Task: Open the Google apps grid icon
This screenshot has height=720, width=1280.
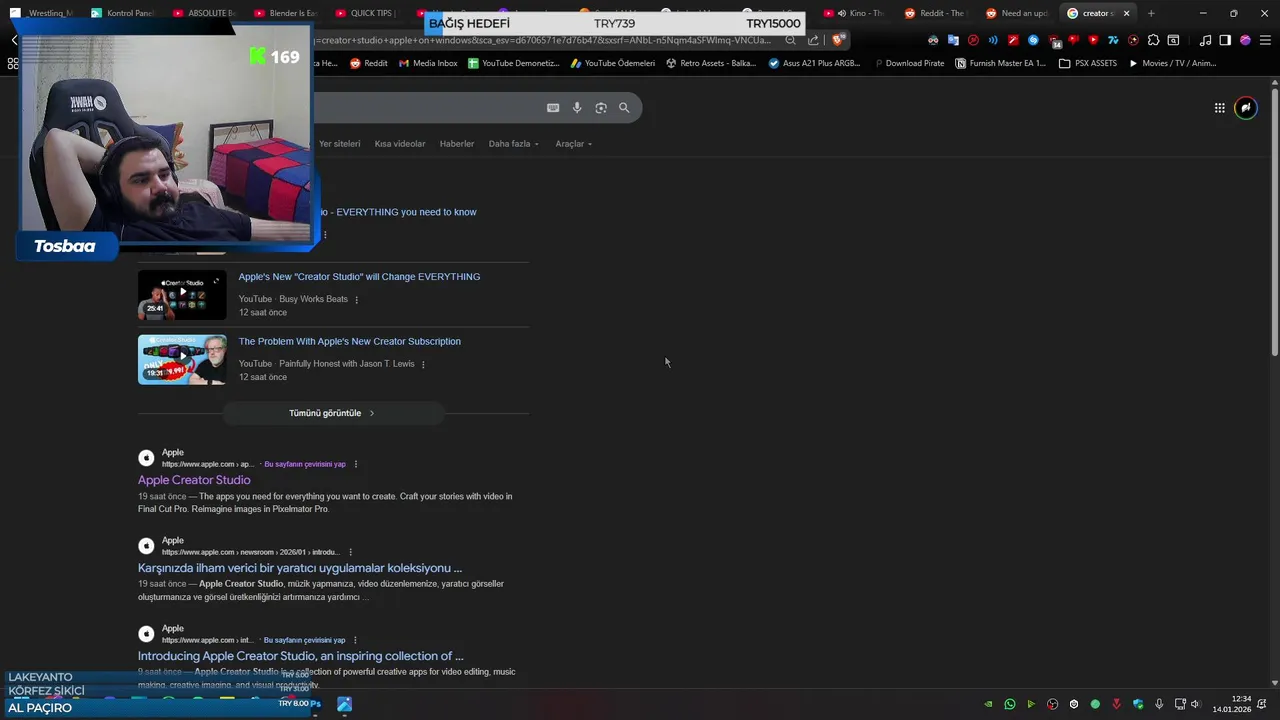Action: (1219, 108)
